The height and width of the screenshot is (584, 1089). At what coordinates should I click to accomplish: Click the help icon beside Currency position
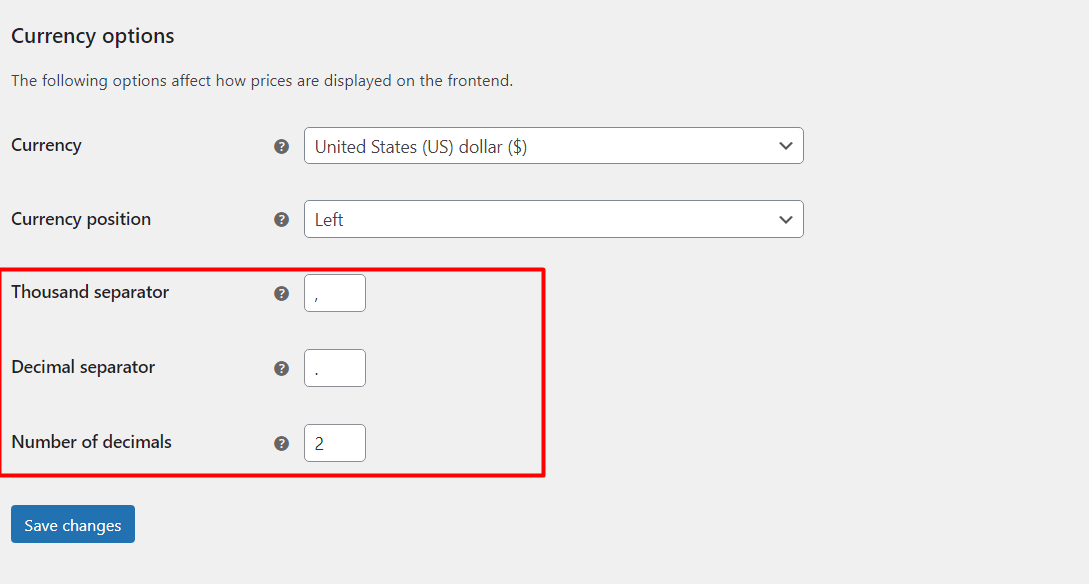(281, 219)
